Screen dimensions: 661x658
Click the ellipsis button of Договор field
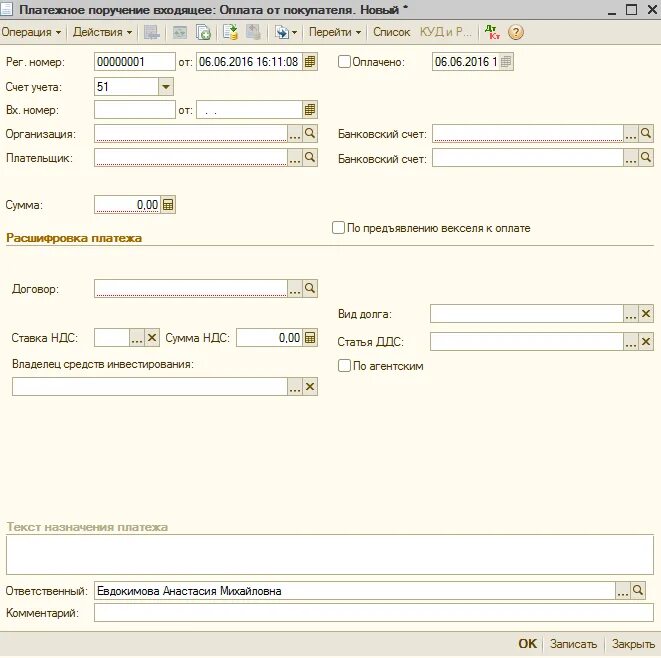(x=295, y=289)
